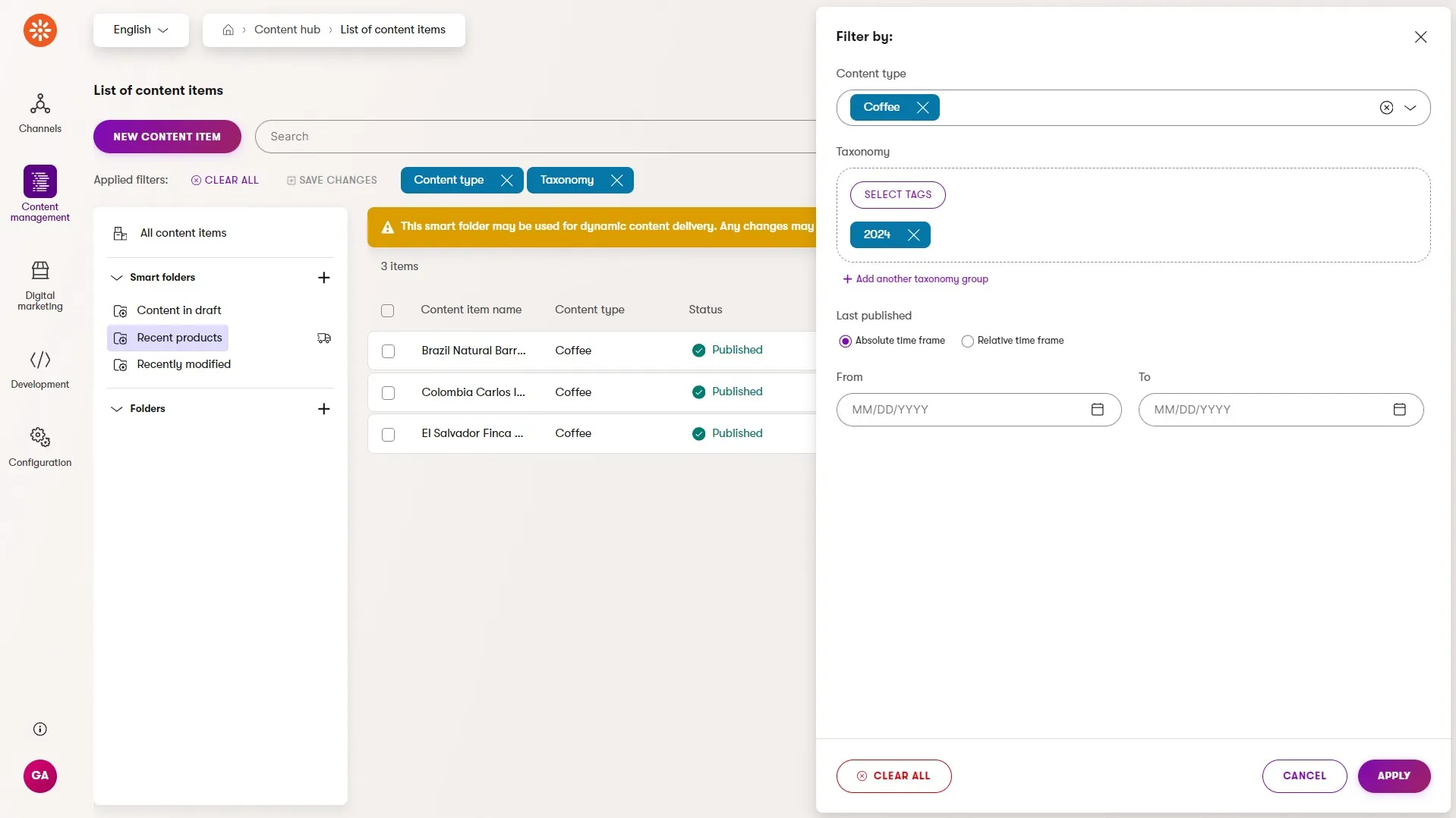Add a new smart folder with plus
The image size is (1456, 818).
[x=323, y=277]
